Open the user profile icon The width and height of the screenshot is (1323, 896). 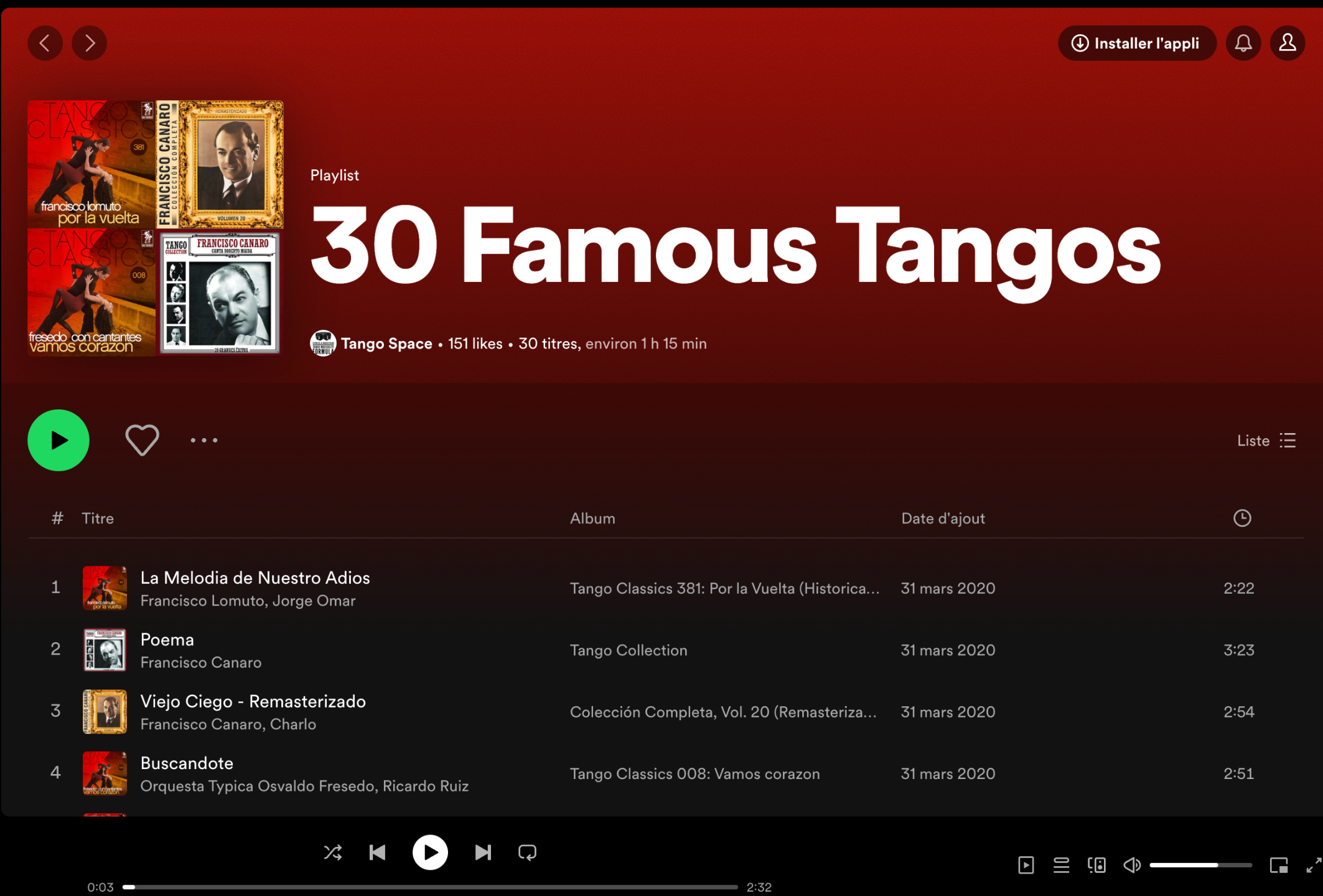point(1287,43)
